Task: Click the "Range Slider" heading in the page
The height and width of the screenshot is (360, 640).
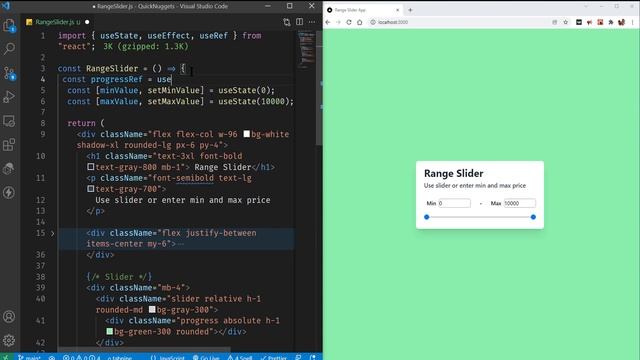Action: pyautogui.click(x=453, y=173)
